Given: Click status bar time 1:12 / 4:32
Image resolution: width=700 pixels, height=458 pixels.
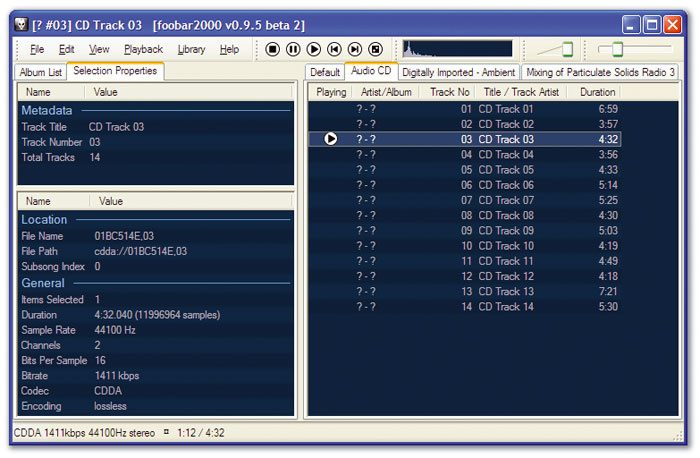Looking at the screenshot, I should 201,433.
